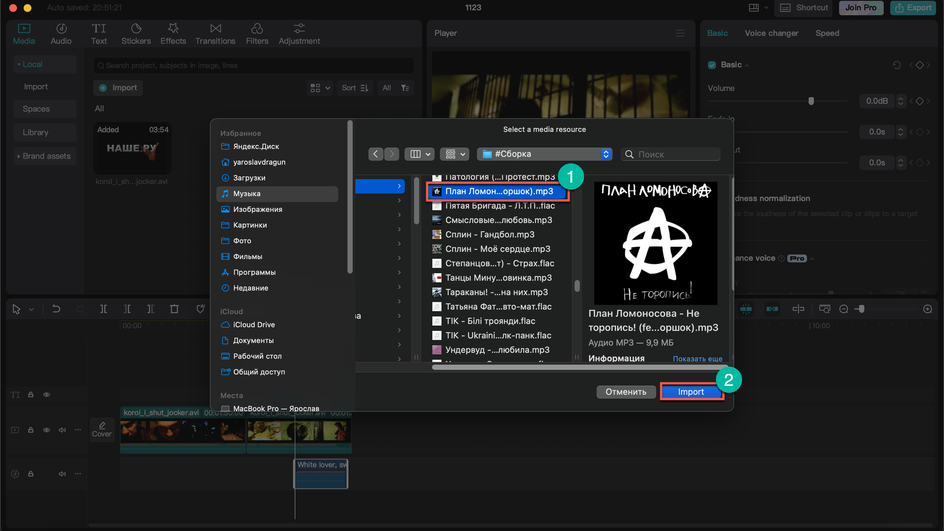Click the Cover edit icon on video track
This screenshot has width=944, height=531.
click(x=102, y=429)
